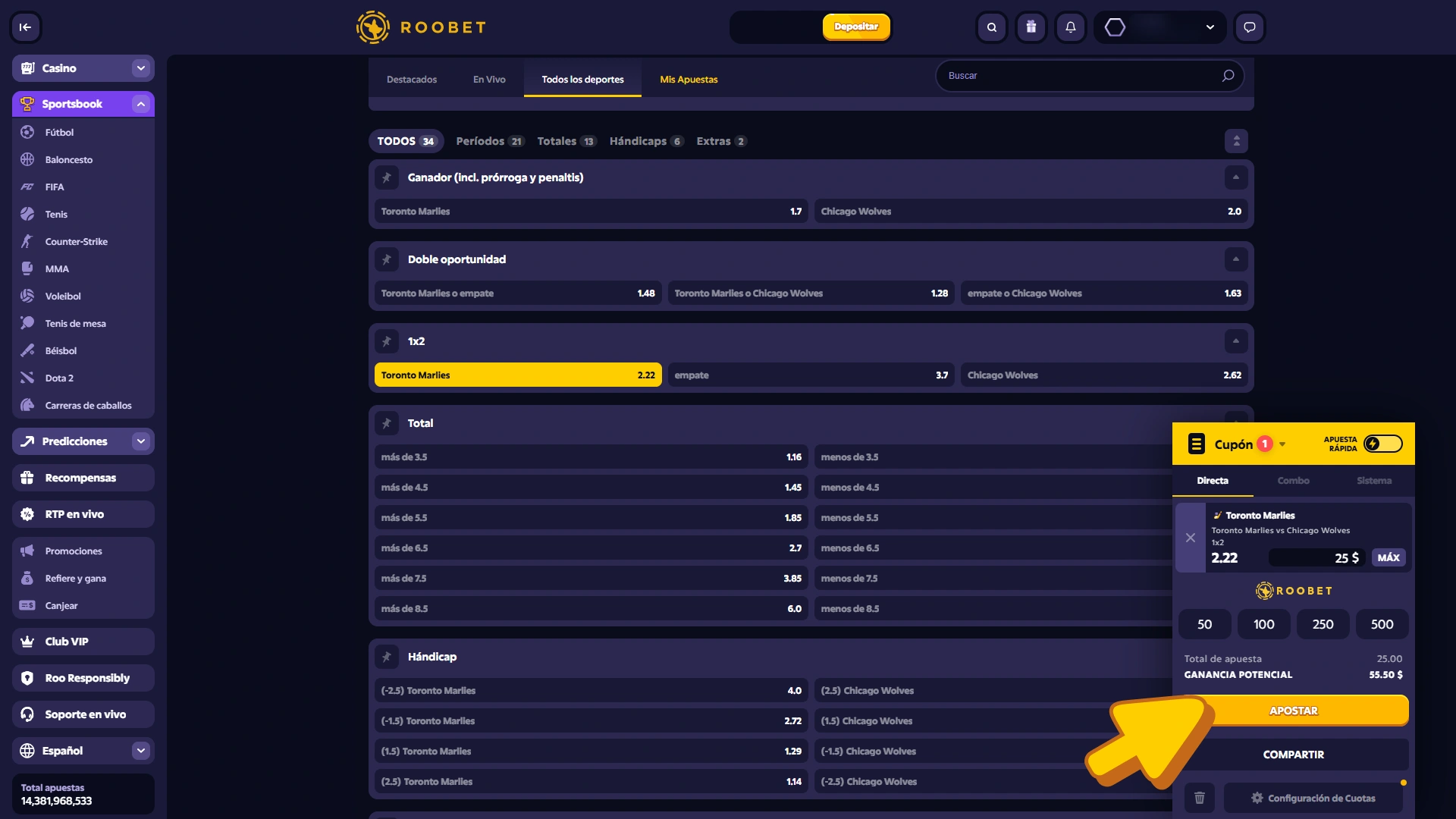Set stake to maximum with MÁX
This screenshot has width=1456, height=819.
[1389, 557]
